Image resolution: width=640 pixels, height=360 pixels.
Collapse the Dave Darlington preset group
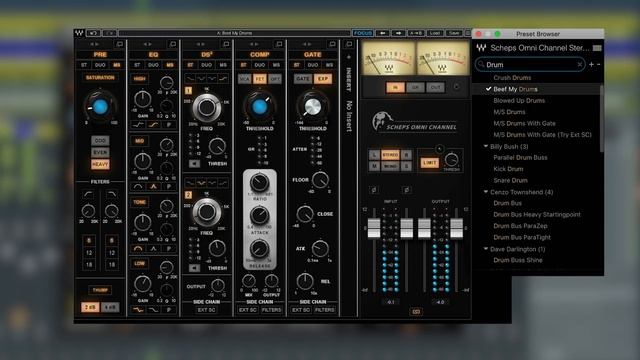tap(486, 249)
